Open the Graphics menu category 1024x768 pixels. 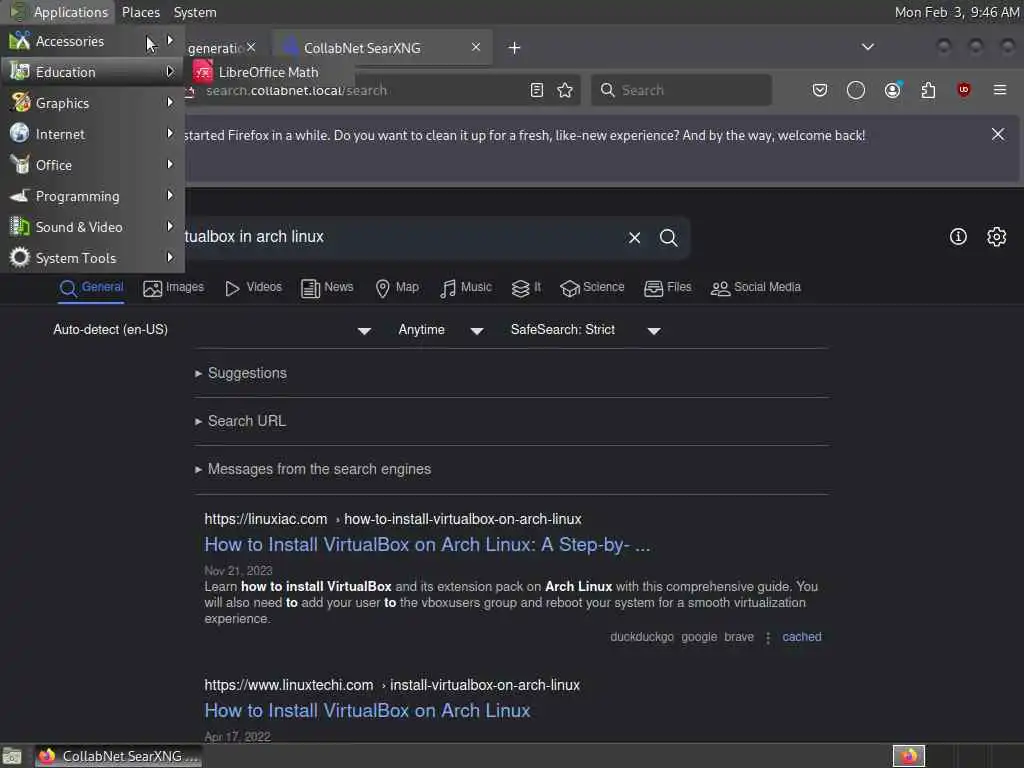pos(92,103)
